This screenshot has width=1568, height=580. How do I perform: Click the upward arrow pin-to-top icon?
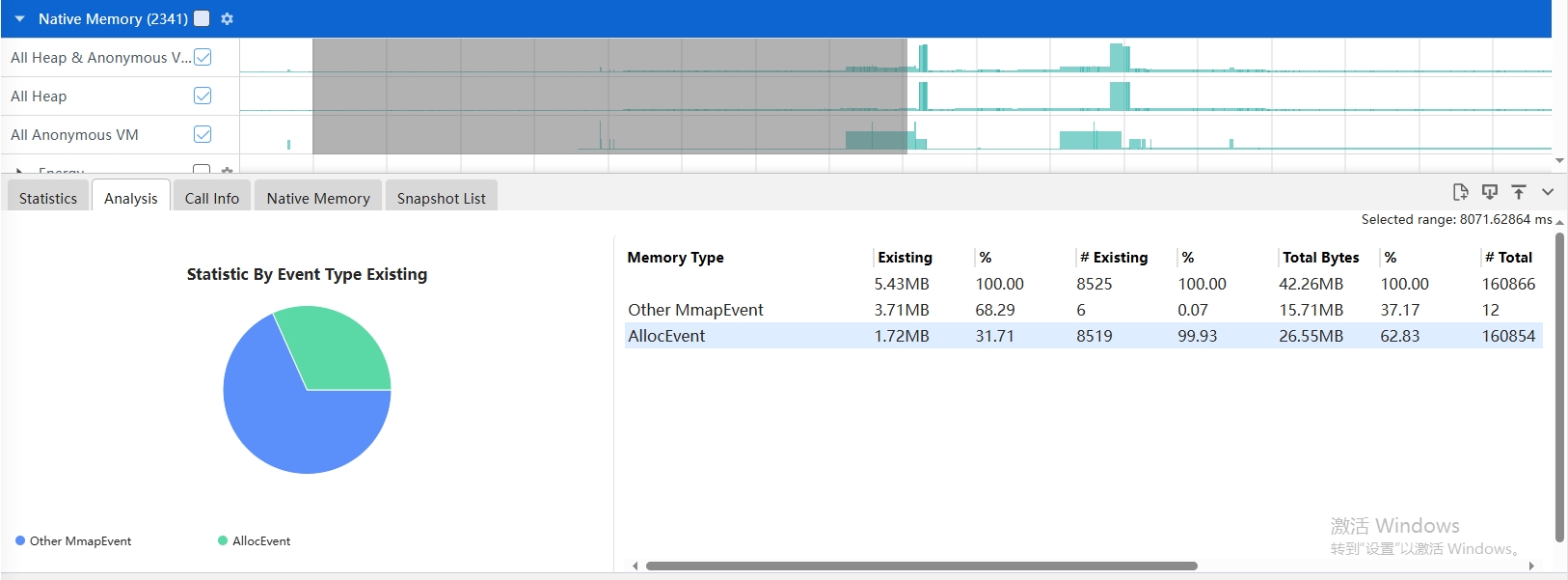(1519, 192)
